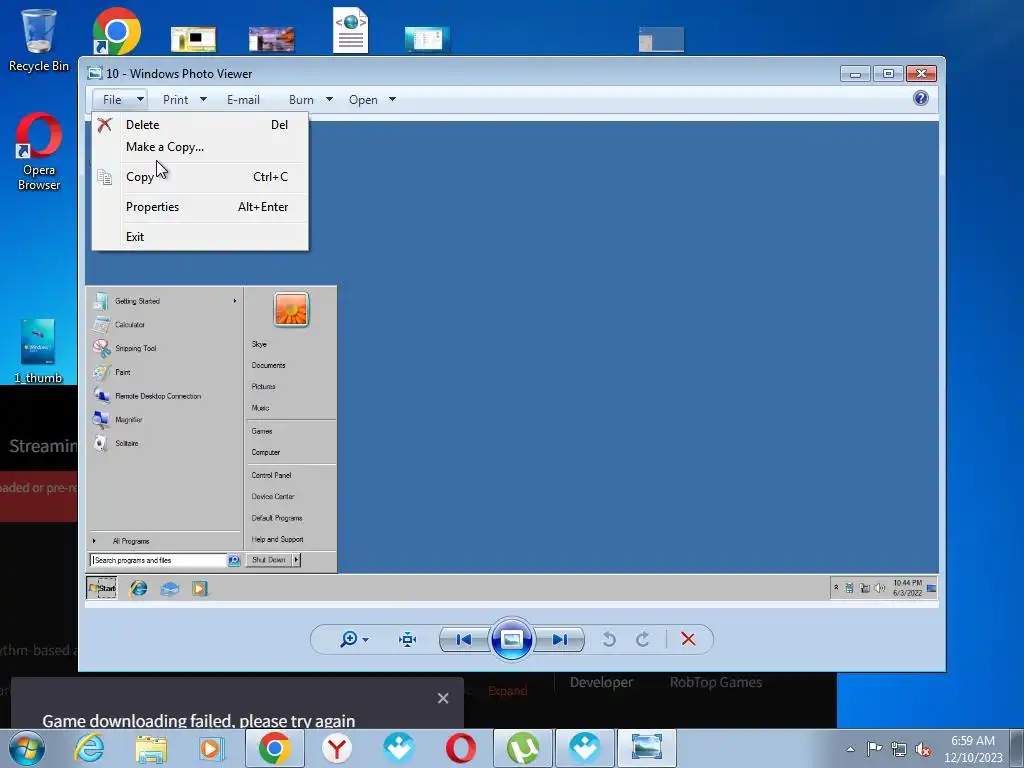The height and width of the screenshot is (768, 1024).
Task: Fit image to window with actual size button
Action: point(408,639)
